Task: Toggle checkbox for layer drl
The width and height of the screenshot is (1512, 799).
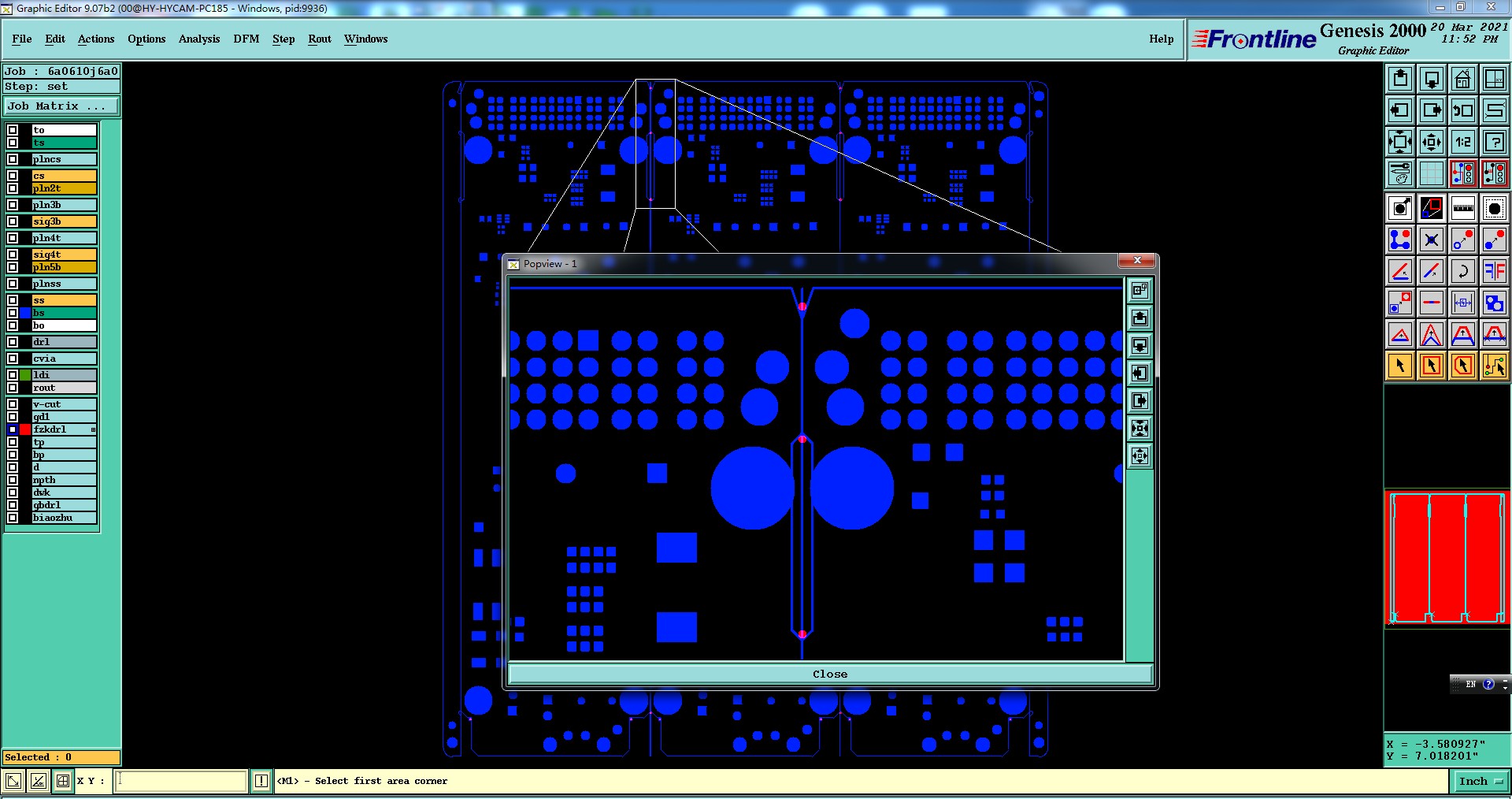Action: (13, 342)
